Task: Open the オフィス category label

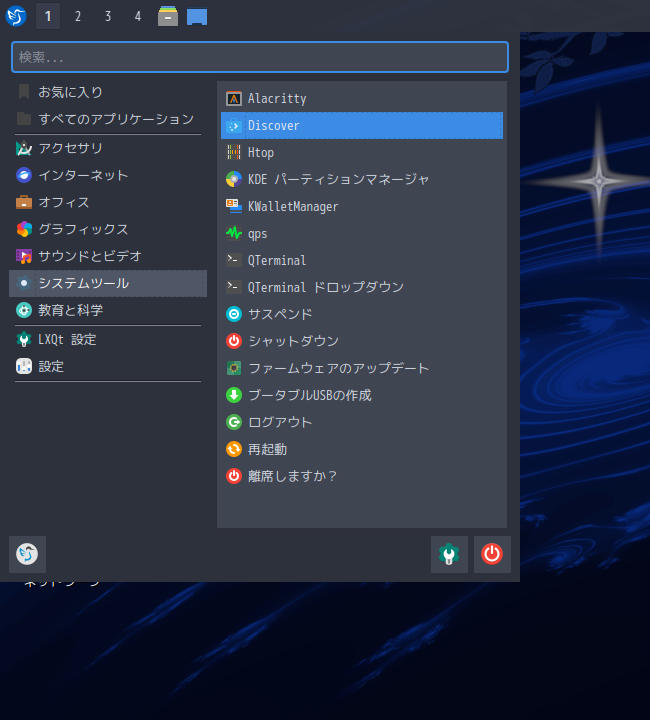Action: 64,202
